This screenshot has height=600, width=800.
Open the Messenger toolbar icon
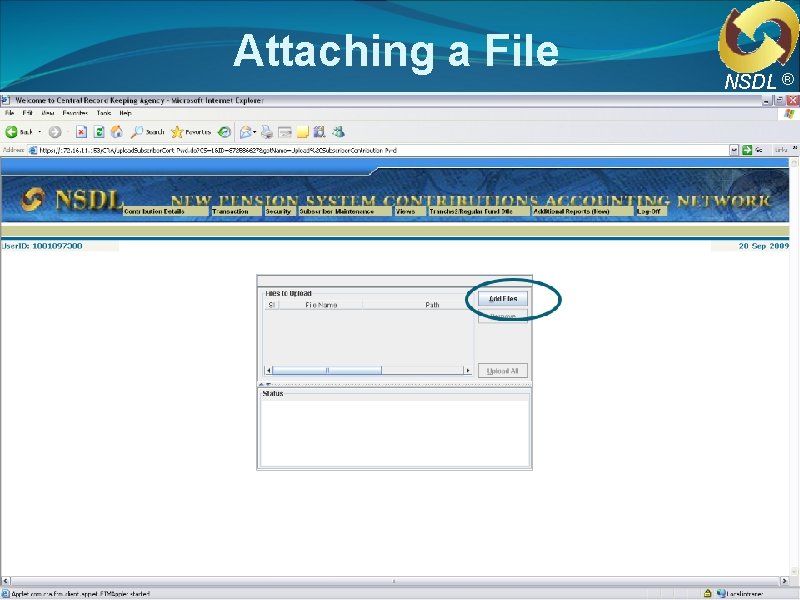tap(338, 132)
